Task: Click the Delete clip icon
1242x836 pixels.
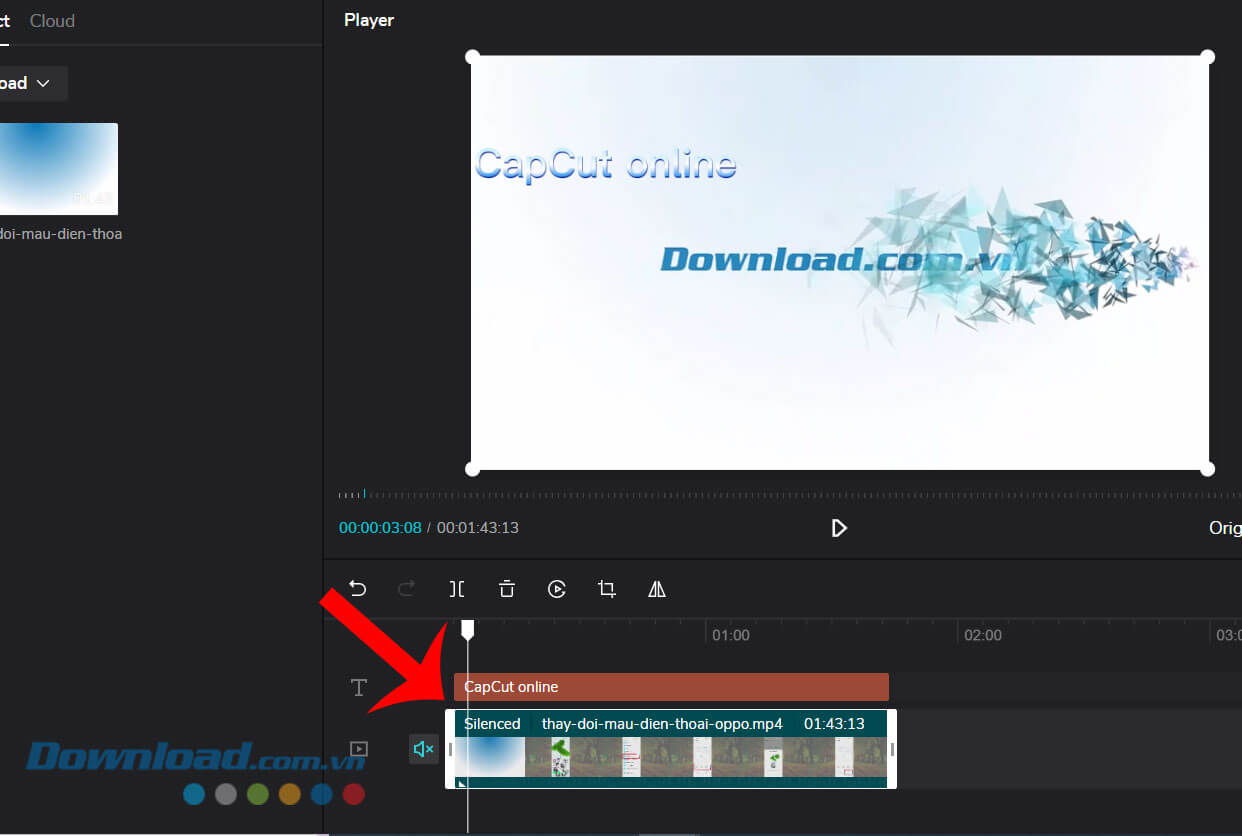Action: [x=507, y=589]
